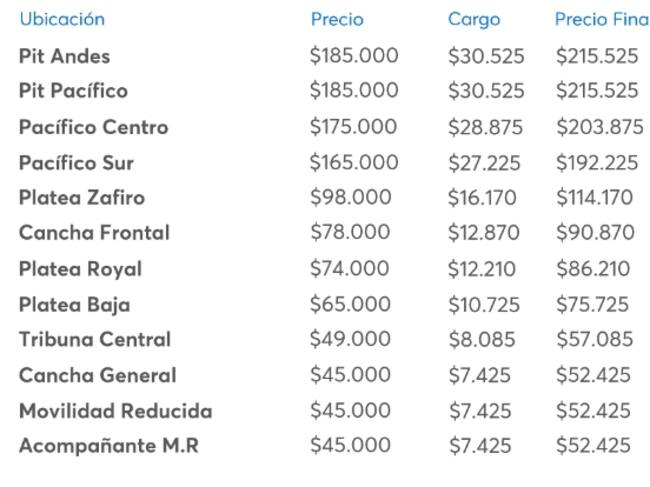Select the Pacífico Sur location
This screenshot has width=650, height=487.
click(75, 162)
